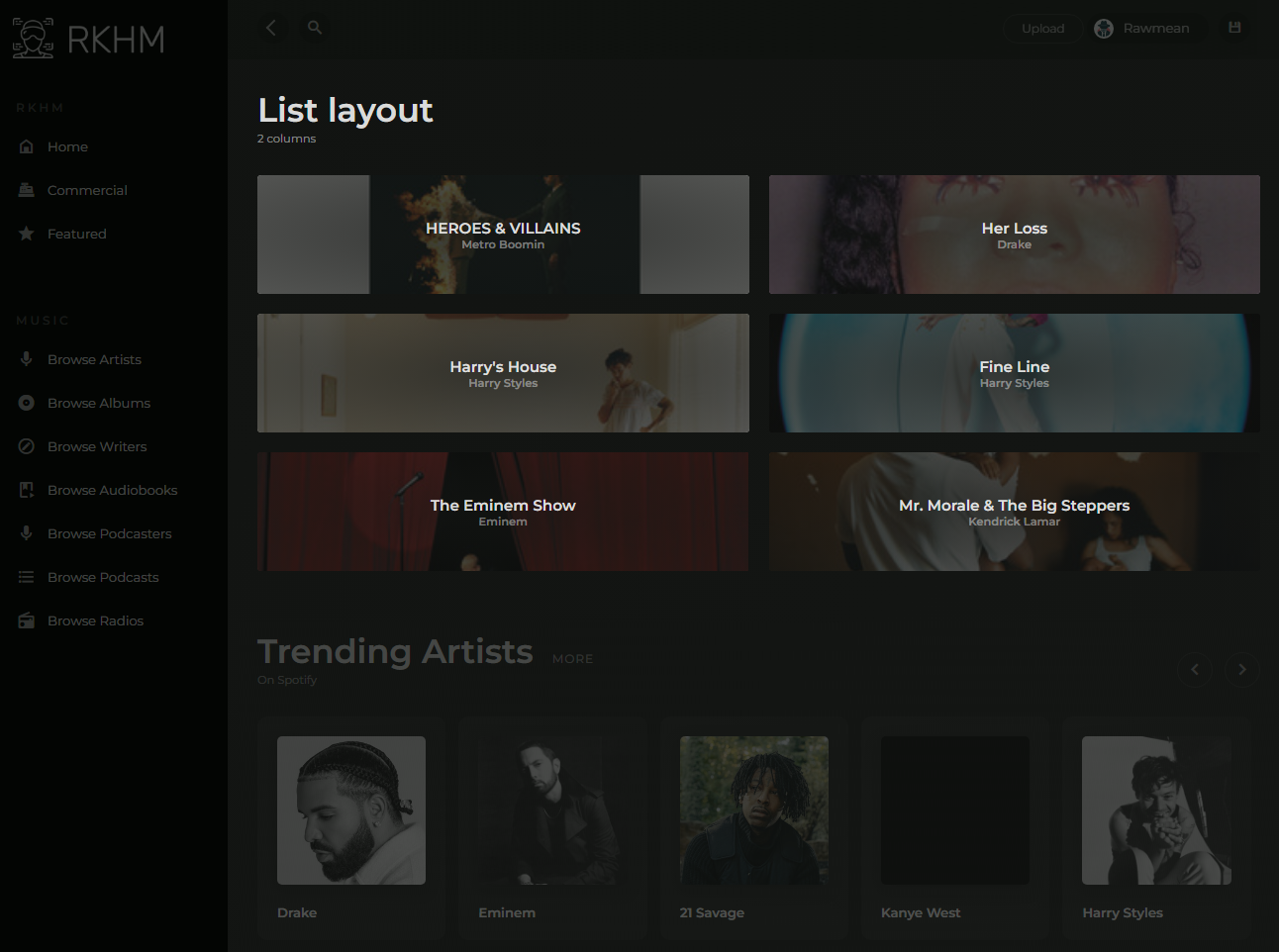The image size is (1279, 952).
Task: Click the Home house icon
Action: tap(27, 146)
